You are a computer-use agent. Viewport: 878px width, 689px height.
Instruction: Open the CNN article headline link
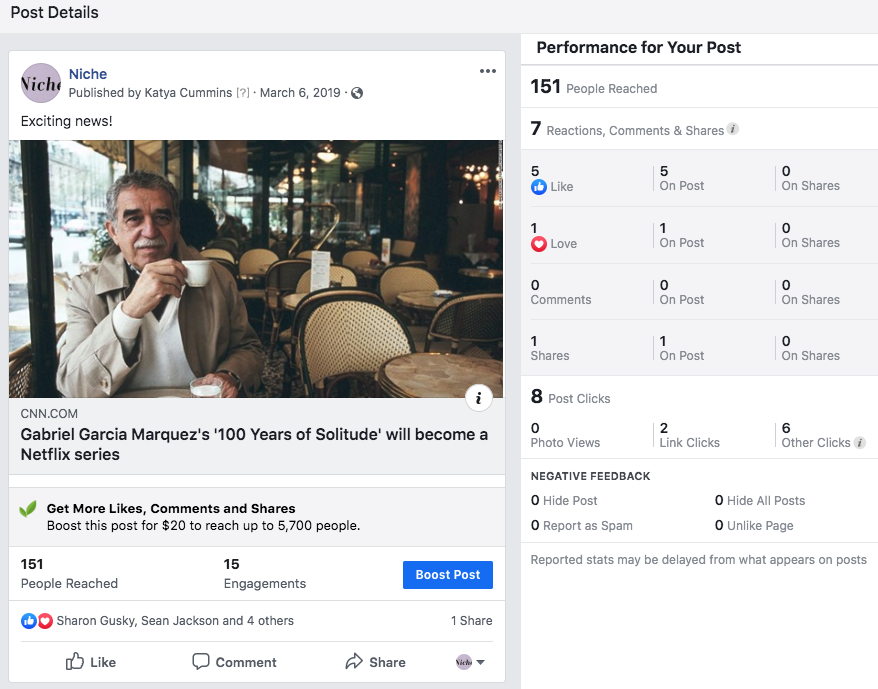[254, 444]
